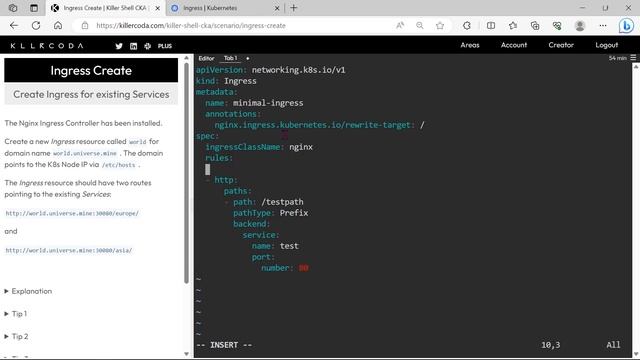Open the PLUS link

[165, 46]
